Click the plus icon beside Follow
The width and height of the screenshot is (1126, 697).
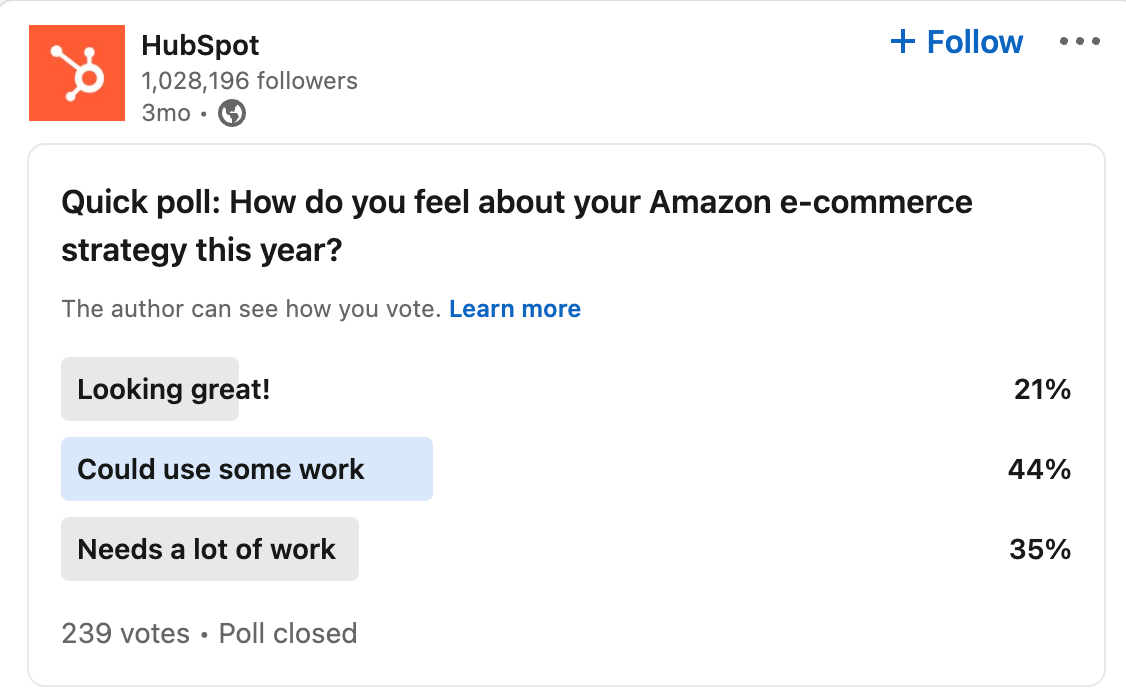902,42
